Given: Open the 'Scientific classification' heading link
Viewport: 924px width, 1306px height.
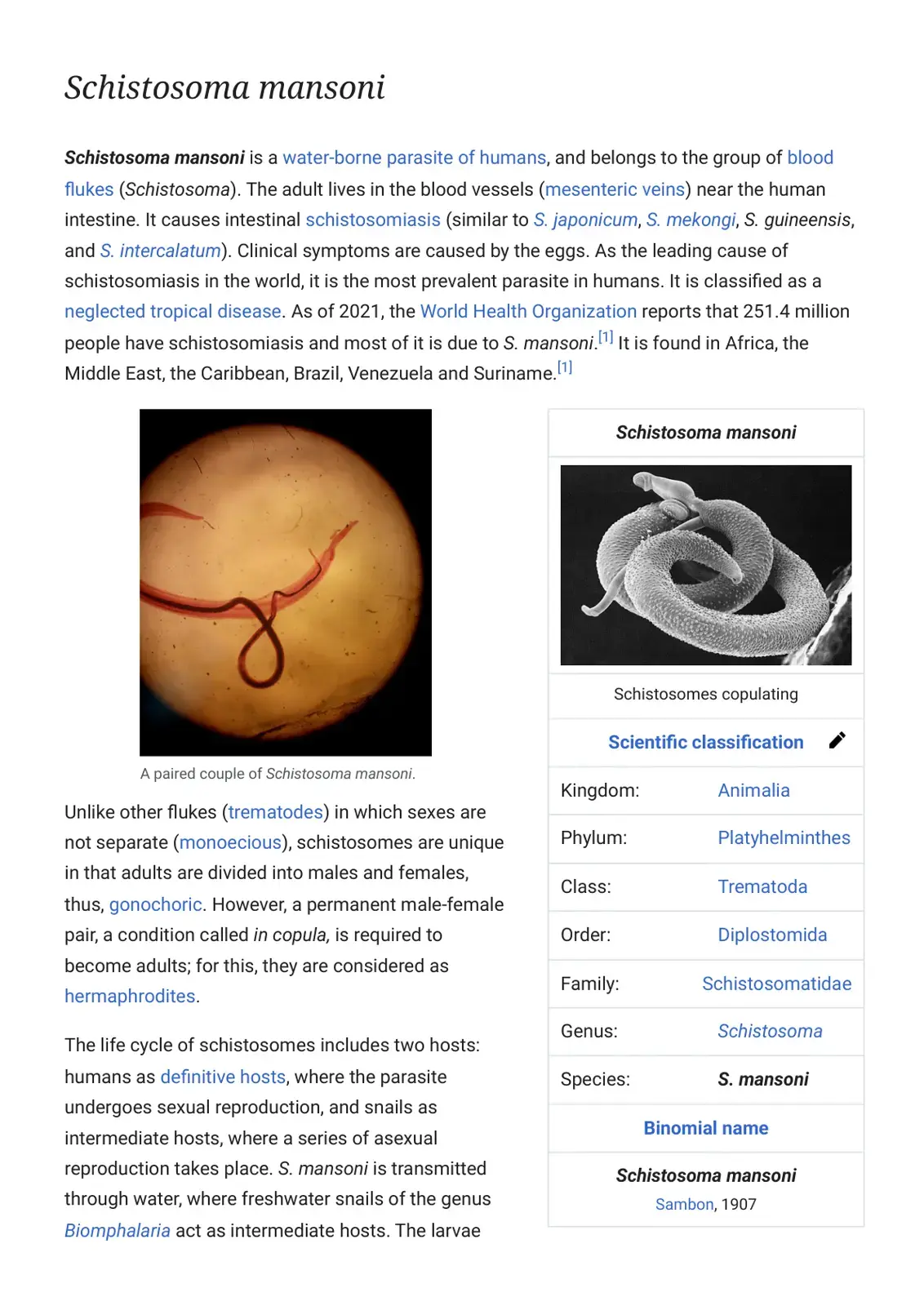Looking at the screenshot, I should tap(706, 742).
